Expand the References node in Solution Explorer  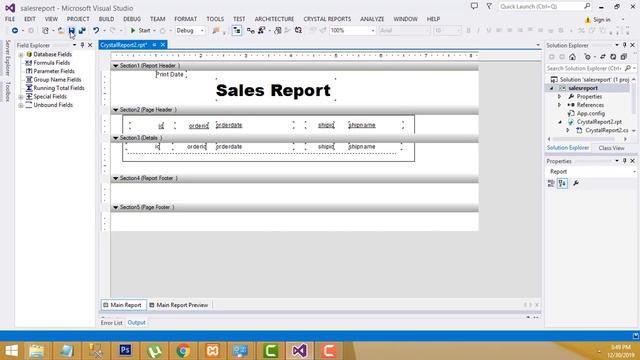pos(560,105)
